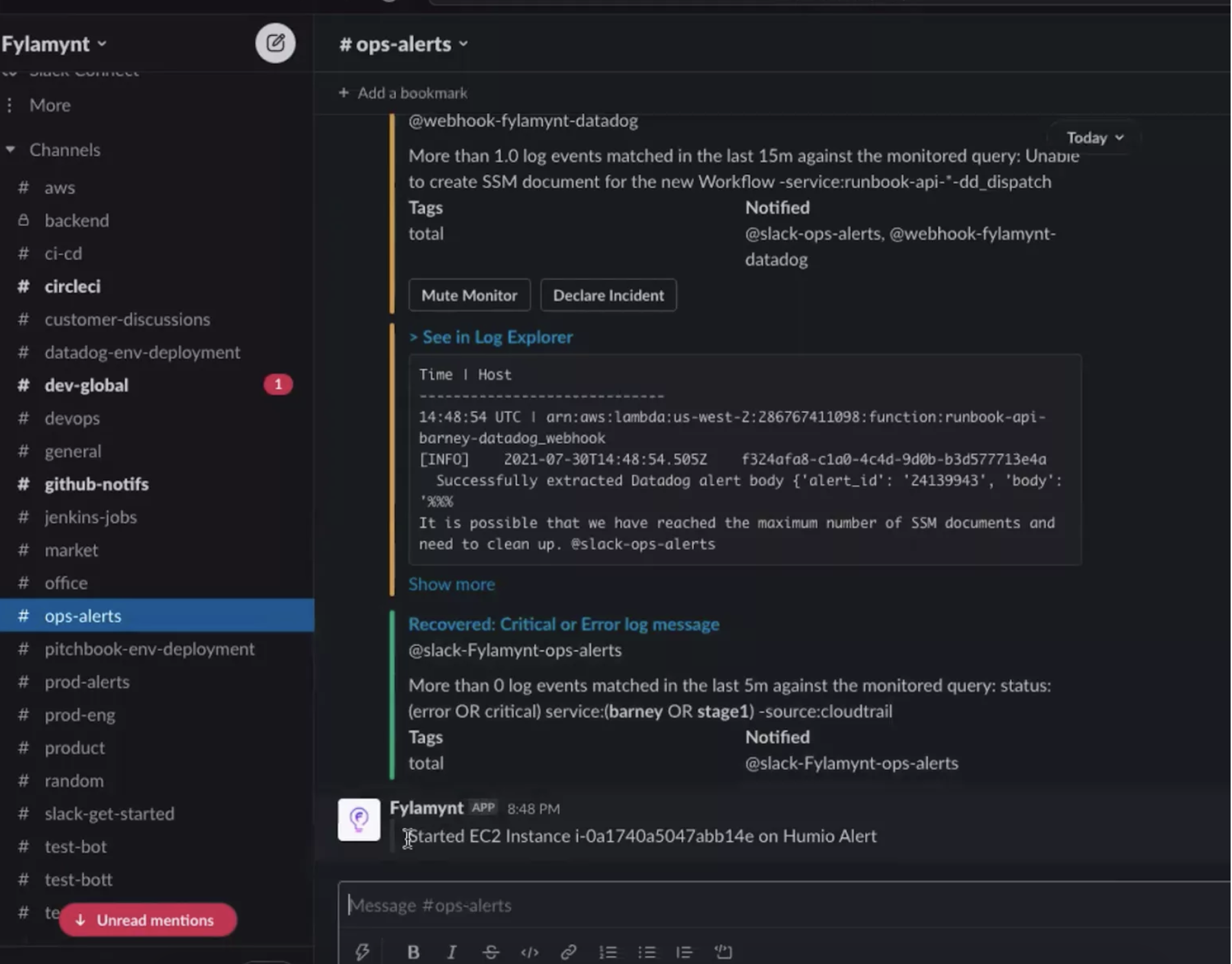This screenshot has width=1232, height=964.
Task: Add a bookmark to the channel
Action: point(403,93)
